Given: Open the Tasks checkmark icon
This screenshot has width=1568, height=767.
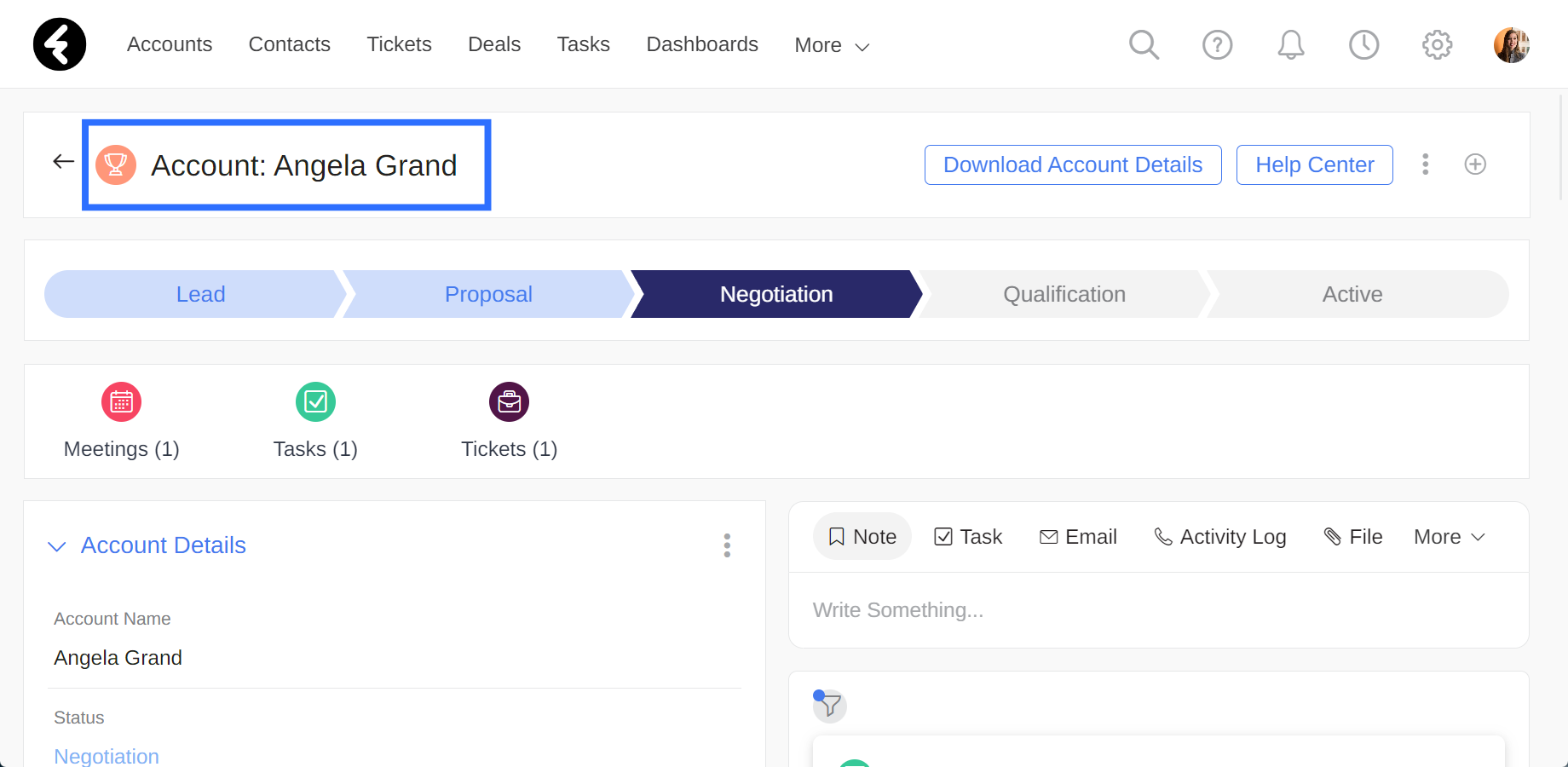Looking at the screenshot, I should click(x=315, y=401).
